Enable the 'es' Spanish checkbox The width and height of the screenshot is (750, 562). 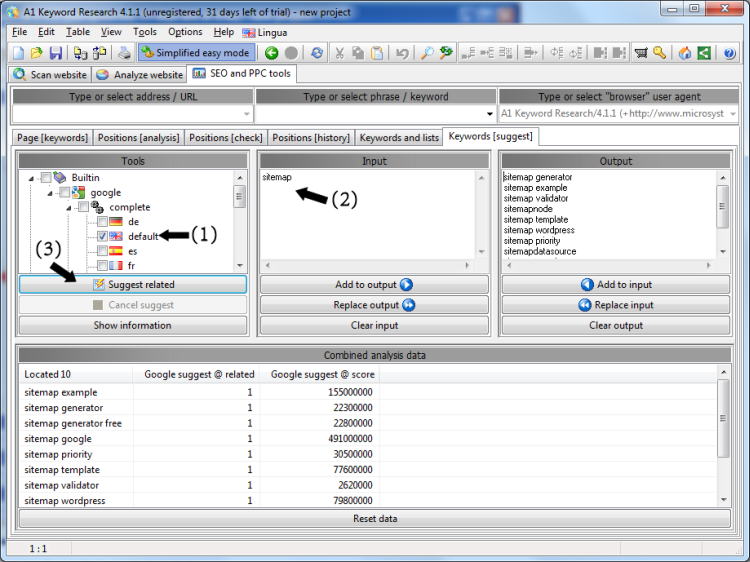coord(103,252)
